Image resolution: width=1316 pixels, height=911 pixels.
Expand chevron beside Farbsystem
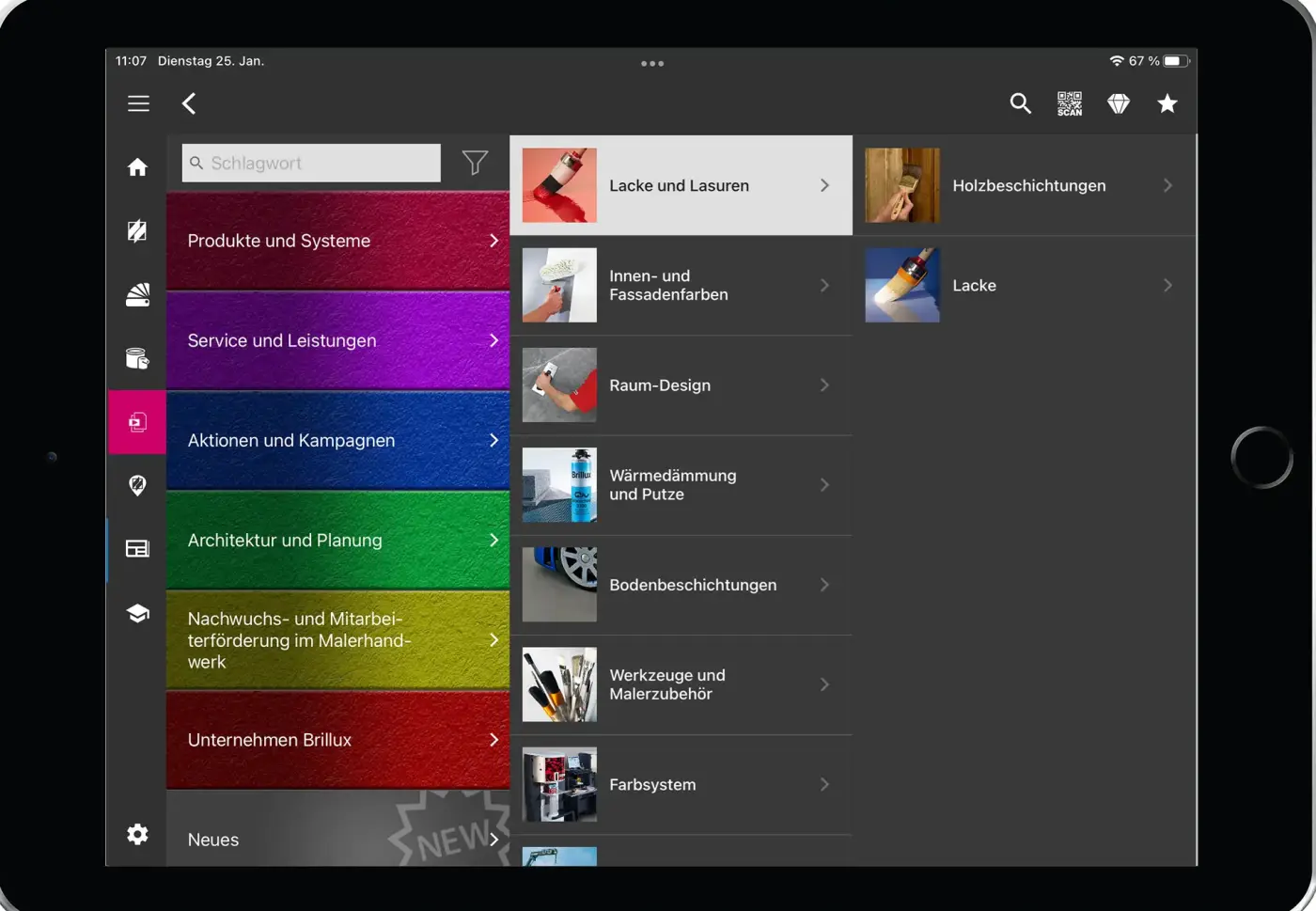coord(824,784)
